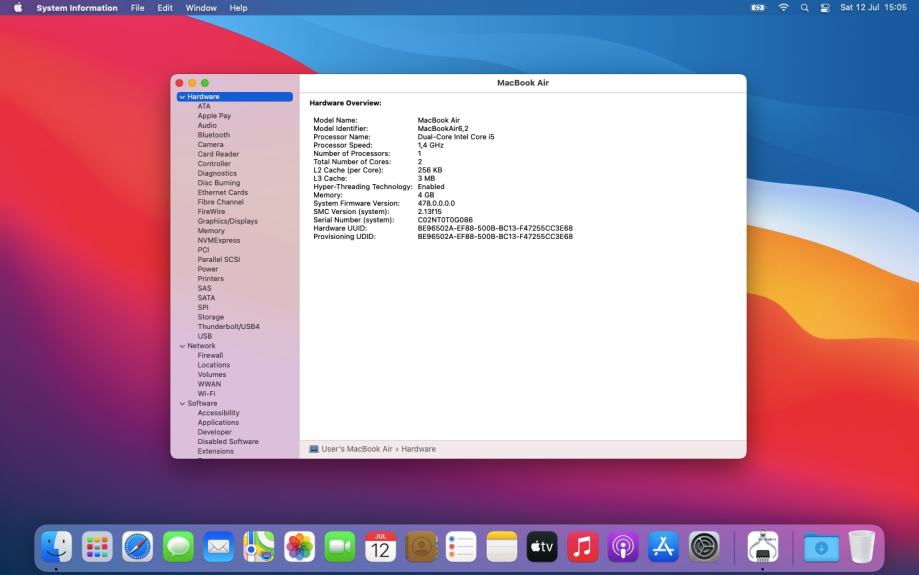The width and height of the screenshot is (919, 575).
Task: Open Control Center in menu bar
Action: [x=825, y=8]
